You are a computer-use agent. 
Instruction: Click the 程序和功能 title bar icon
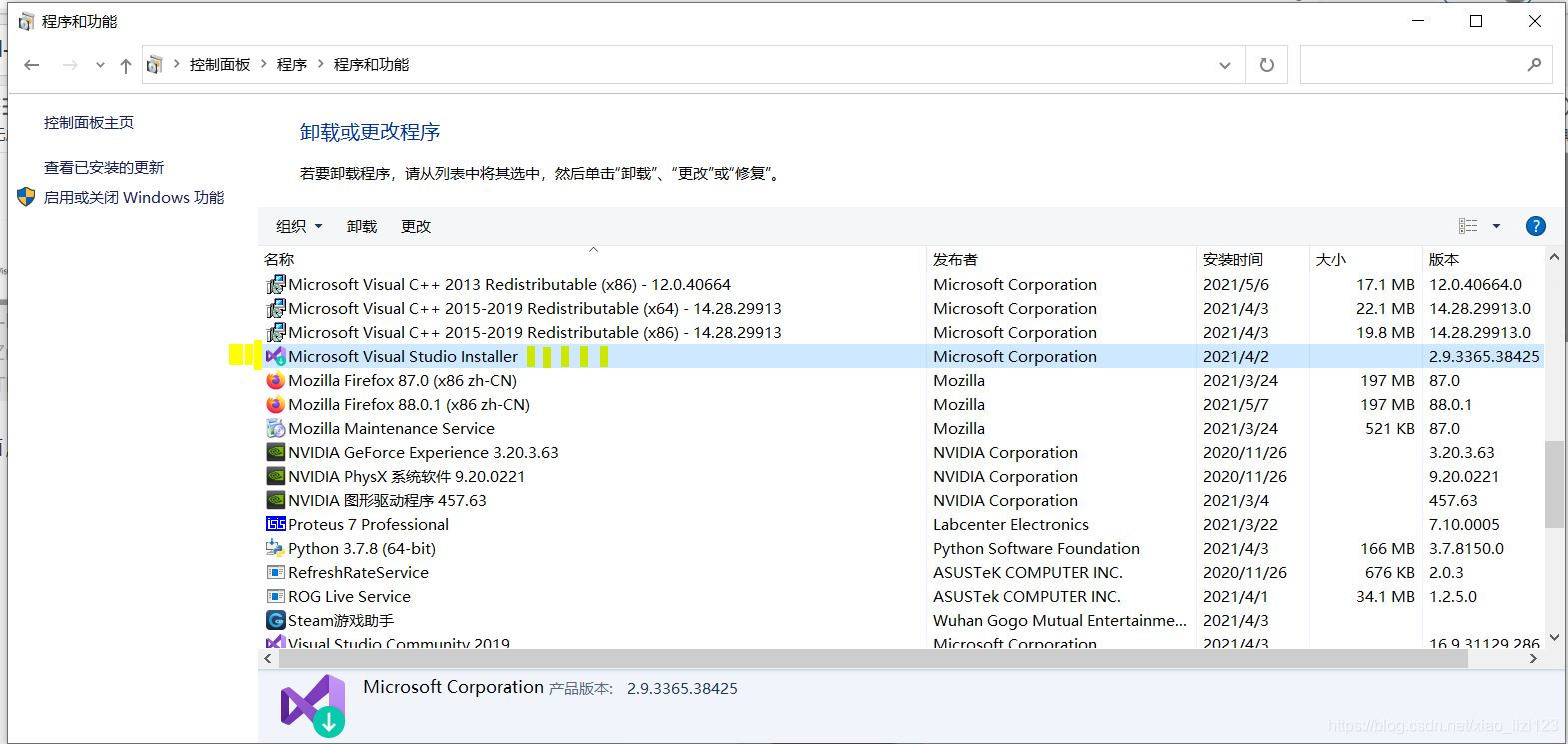click(x=26, y=21)
